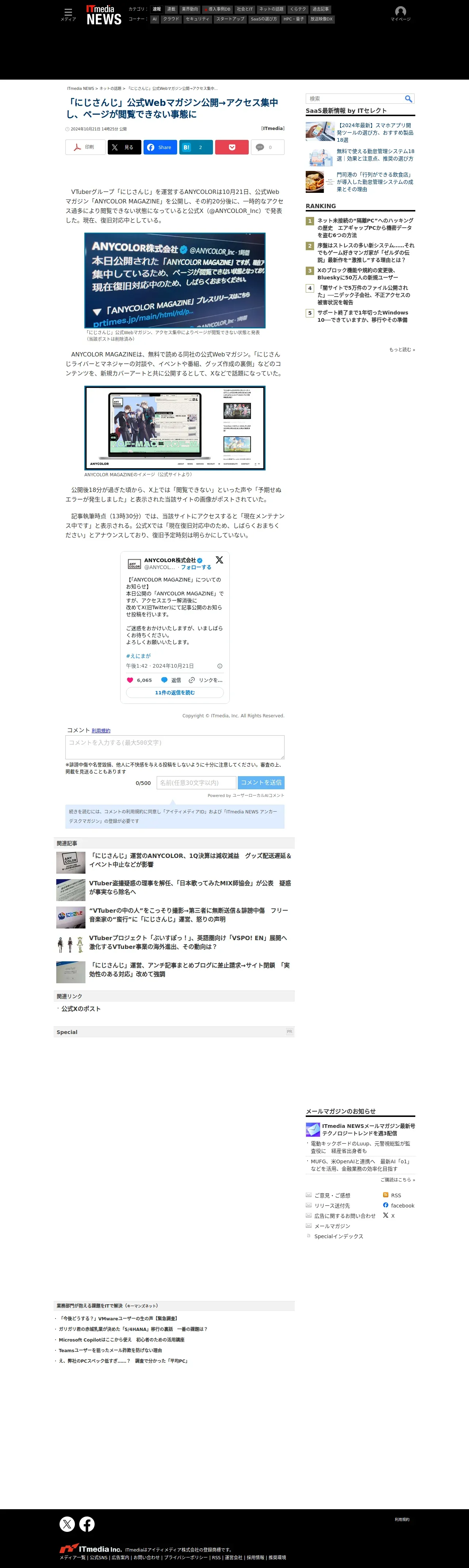
Task: Click the footer プライバシーポリシー link
Action: [186, 1558]
